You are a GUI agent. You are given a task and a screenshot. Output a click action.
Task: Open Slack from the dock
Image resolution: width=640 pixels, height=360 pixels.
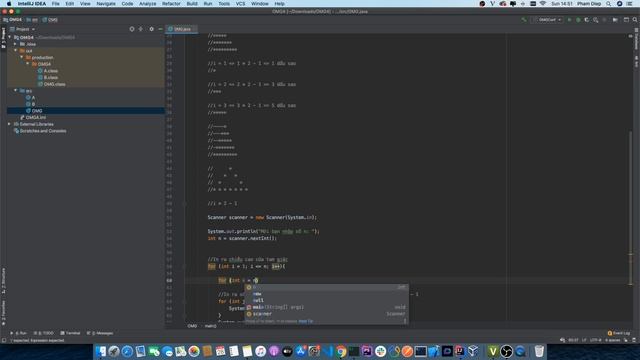(x=380, y=351)
